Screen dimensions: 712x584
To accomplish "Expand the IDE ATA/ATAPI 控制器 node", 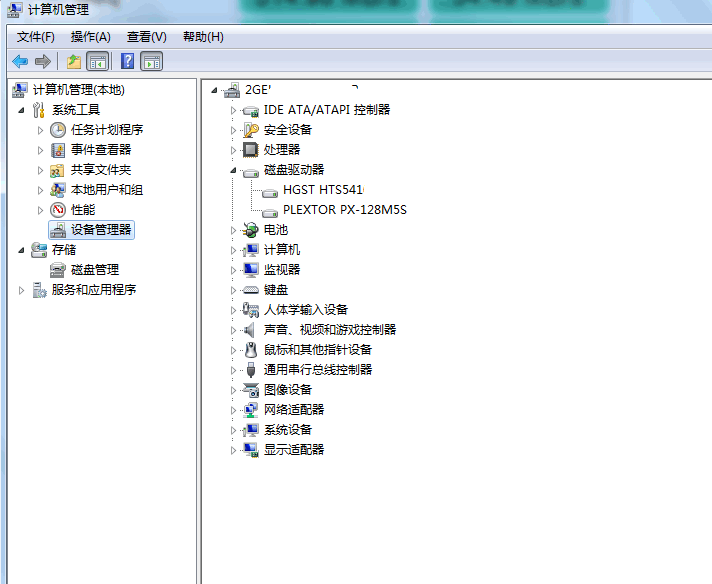I will (x=233, y=110).
